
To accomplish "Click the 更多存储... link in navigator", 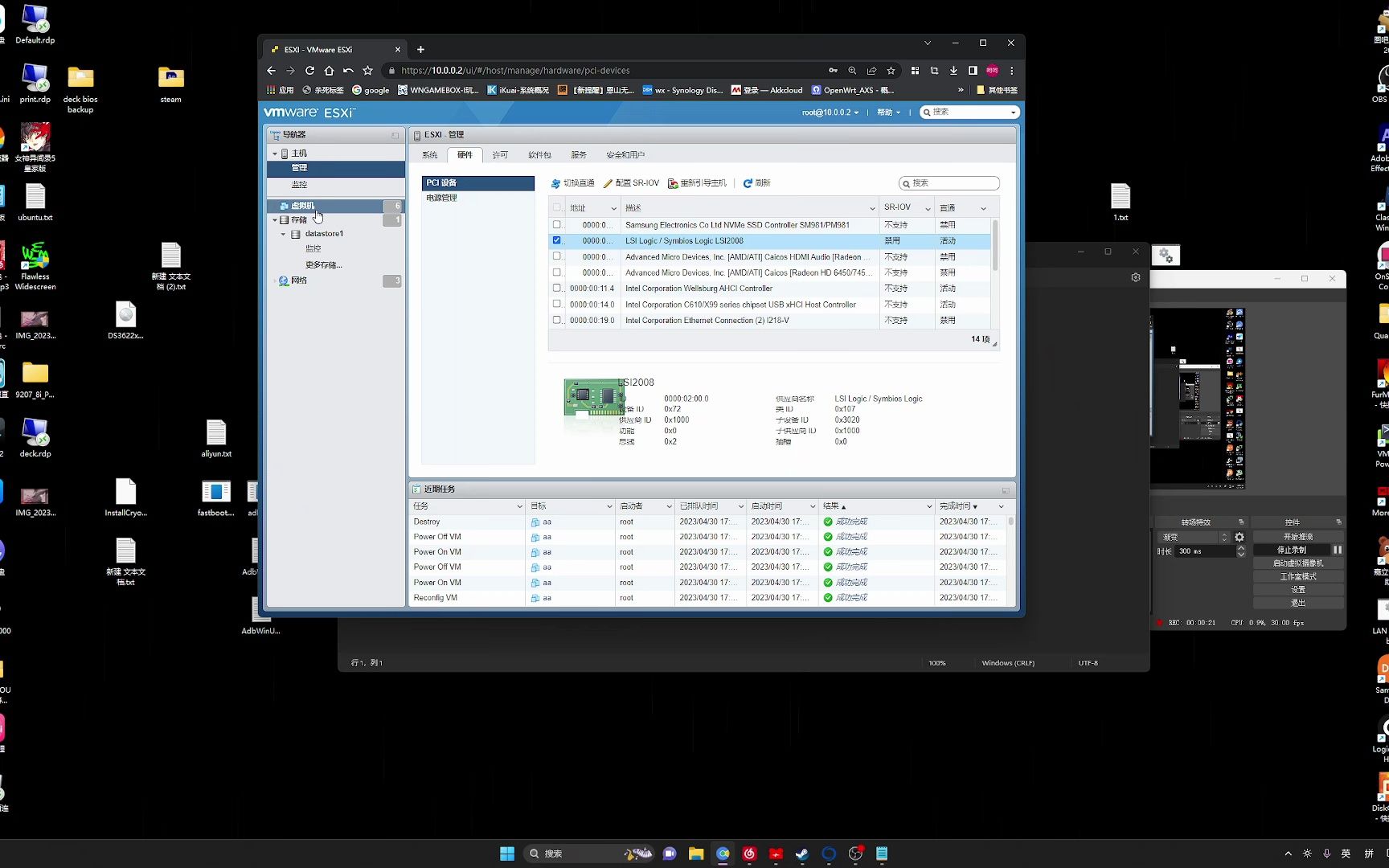I will tap(324, 264).
